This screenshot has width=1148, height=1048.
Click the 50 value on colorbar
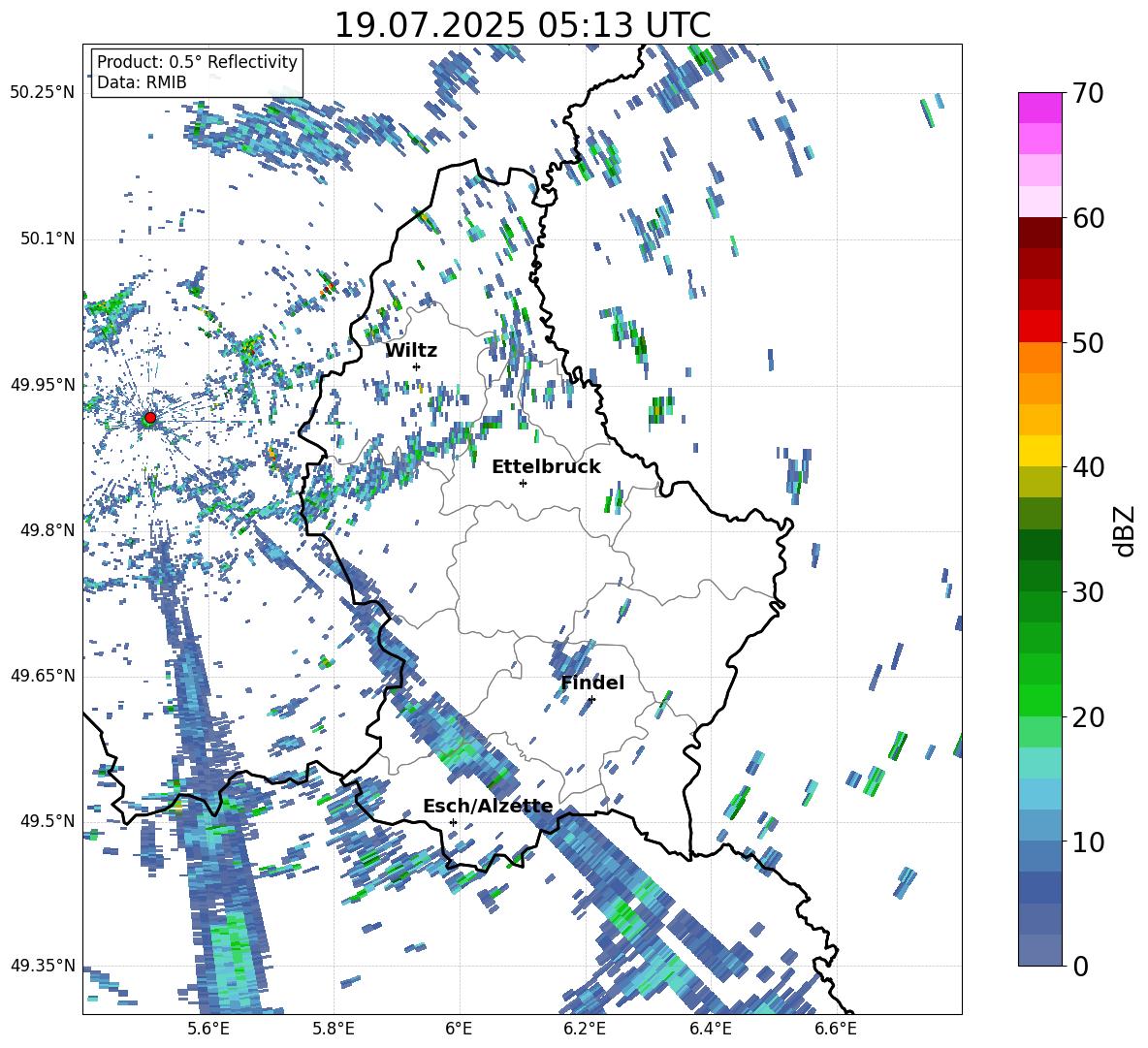[x=1088, y=342]
